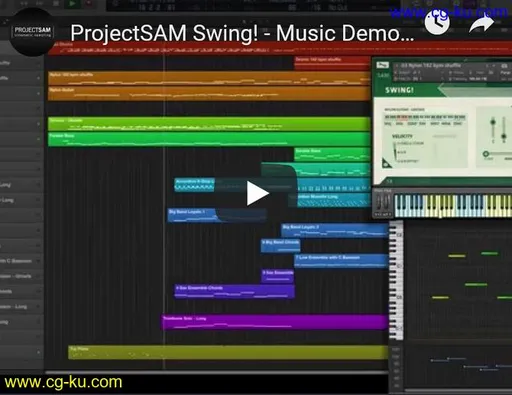Click the Share arrow icon
Image resolution: width=512 pixels, height=395 pixels.
pos(482,24)
